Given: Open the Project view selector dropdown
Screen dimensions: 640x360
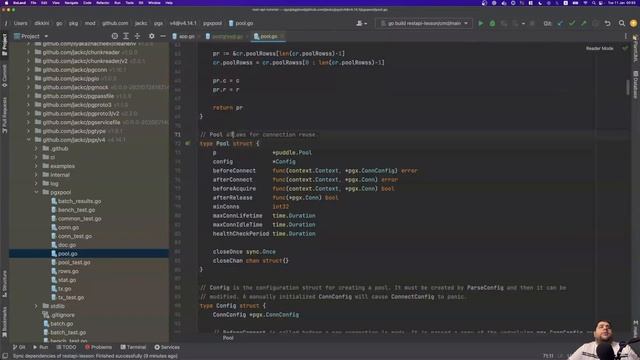Looking at the screenshot, I should (31, 36).
